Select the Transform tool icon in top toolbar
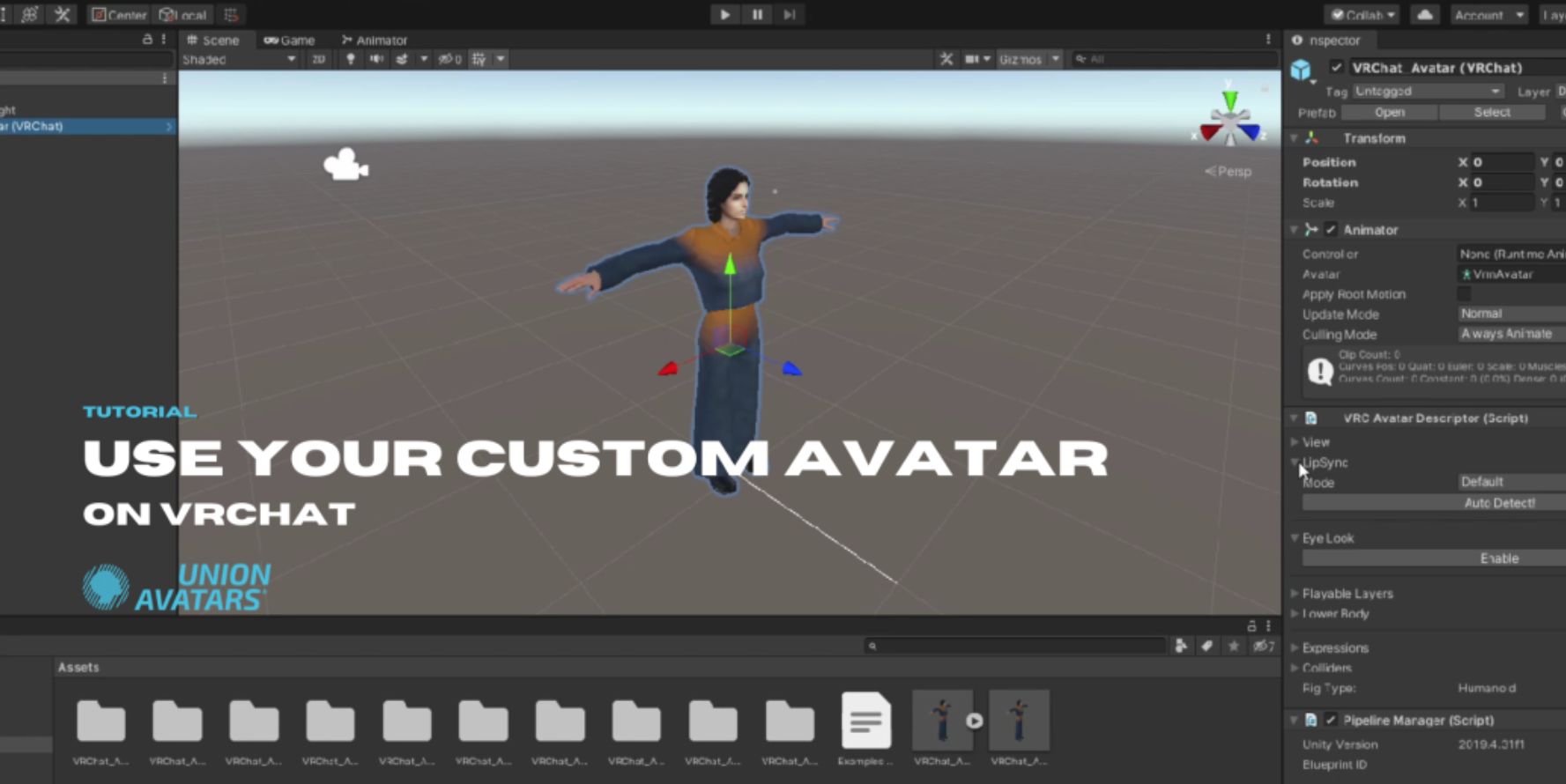 29,14
